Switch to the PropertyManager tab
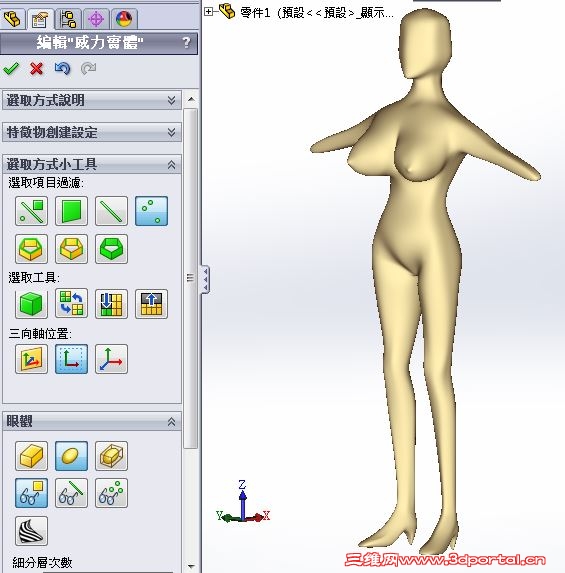The width and height of the screenshot is (565, 573). click(x=40, y=19)
